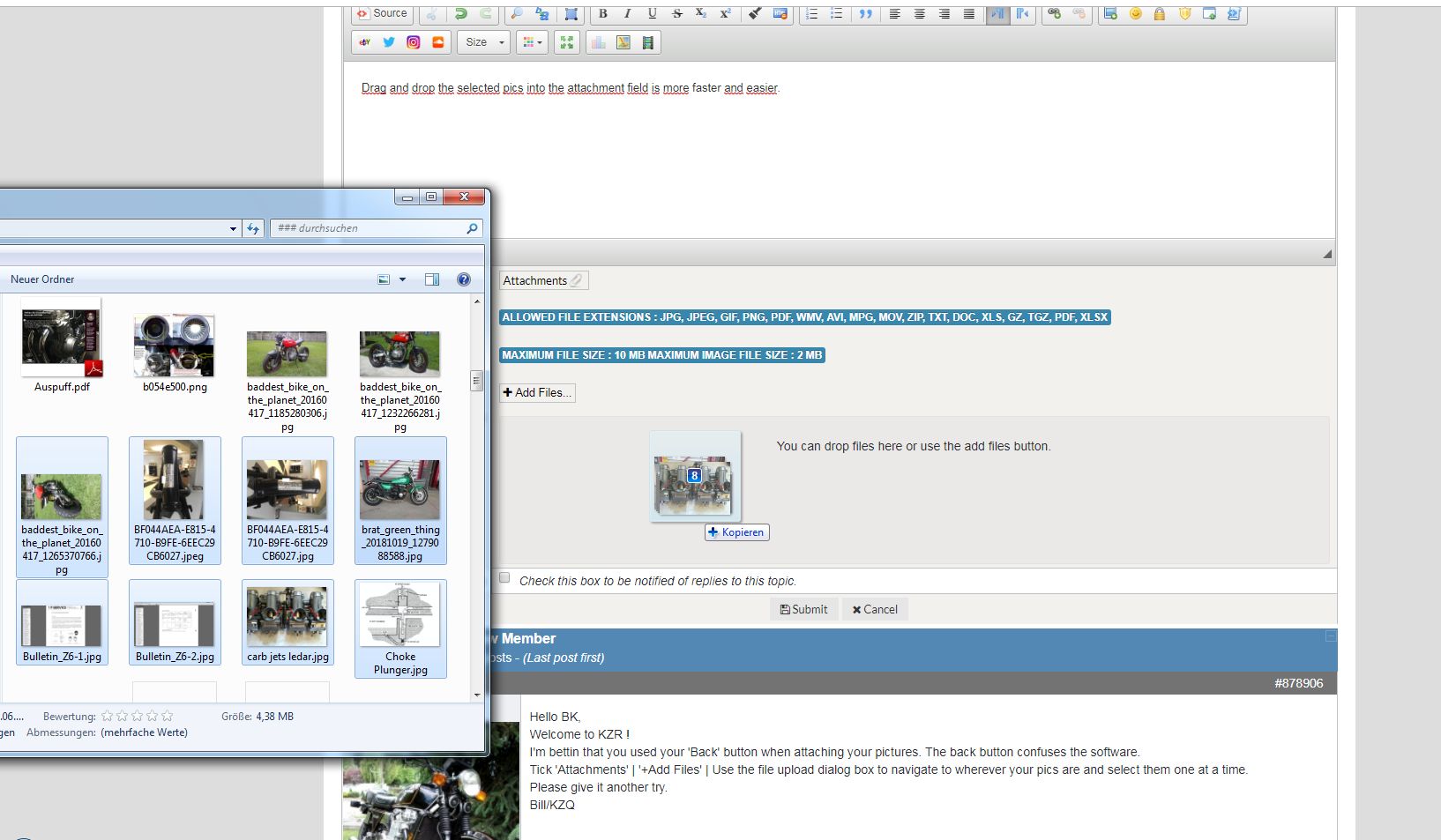Insert a Twitter embed via toolbar icon
1441x840 pixels.
pyautogui.click(x=389, y=42)
